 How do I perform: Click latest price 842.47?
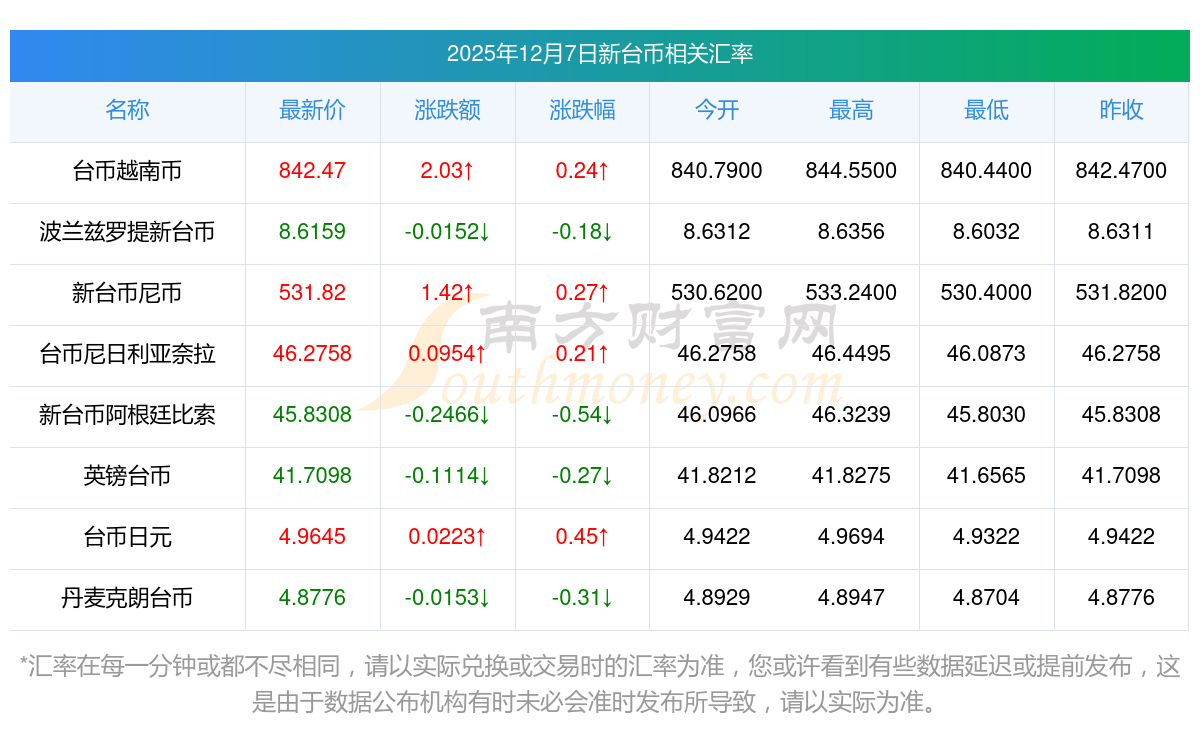(x=312, y=171)
